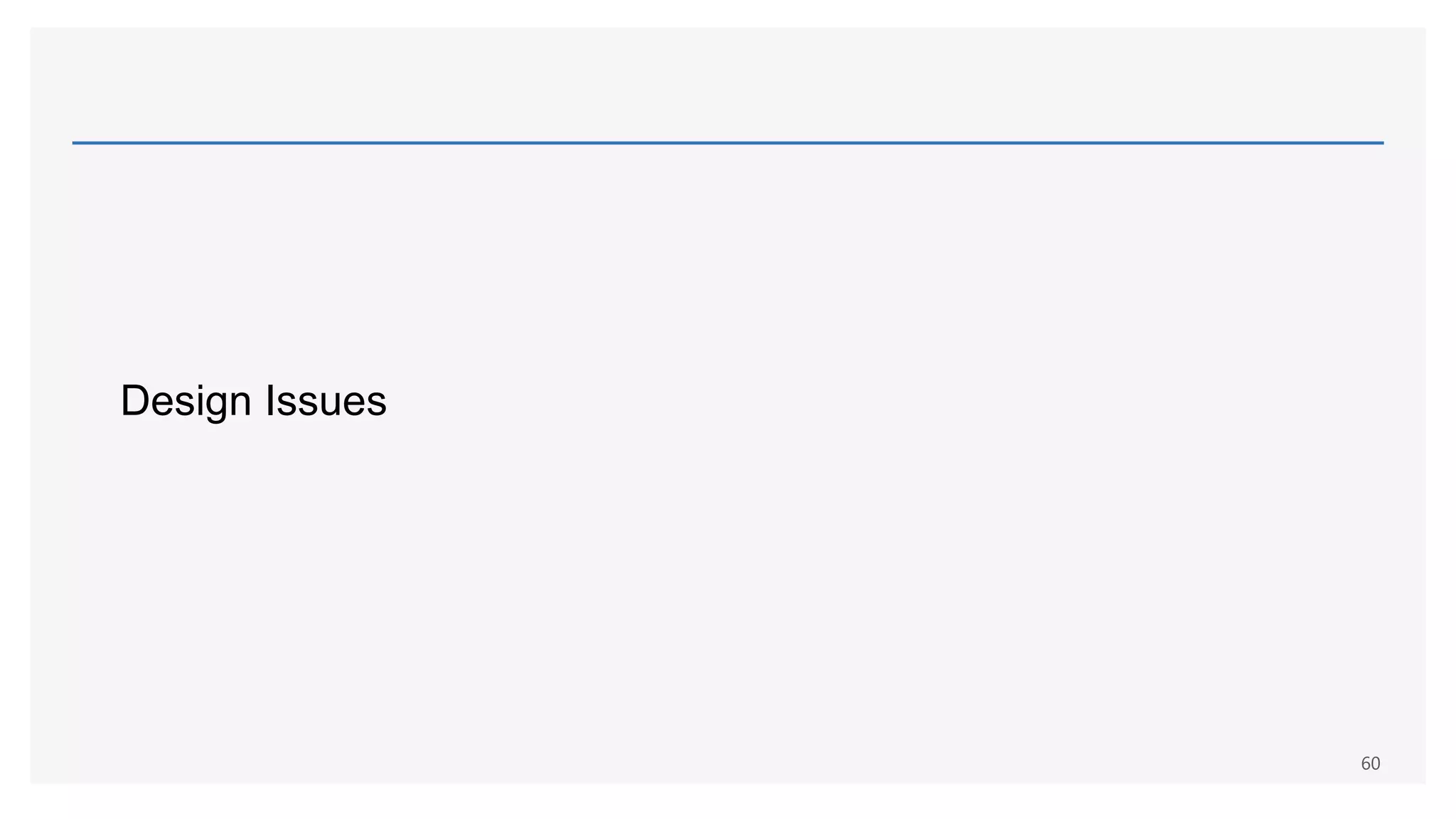Select the slide number 60
Screen dimensions: 1456x819
pos(1370,764)
